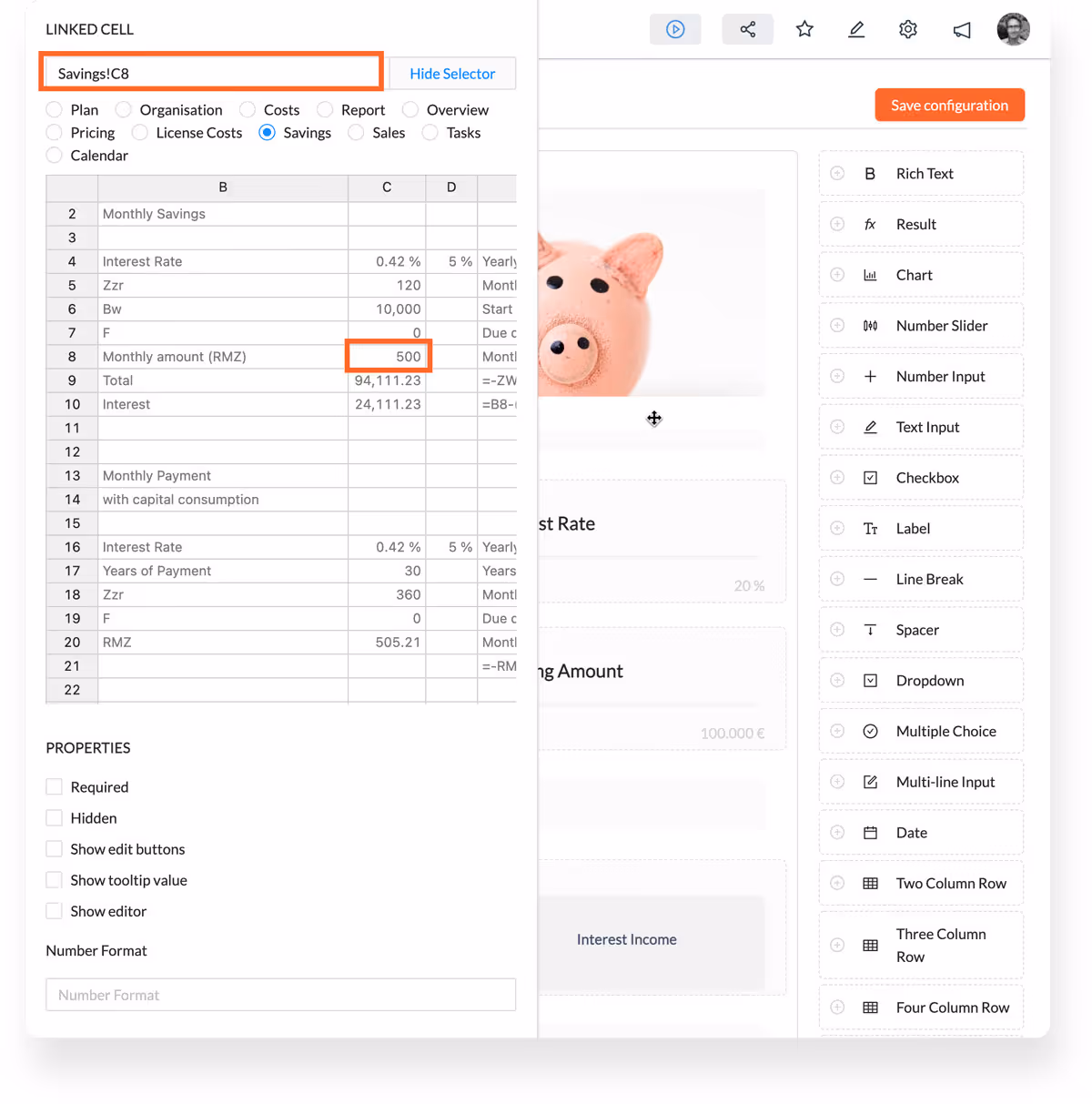Click Hide Selector to close the picker
This screenshot has width=1092, height=1104.
[x=451, y=73]
